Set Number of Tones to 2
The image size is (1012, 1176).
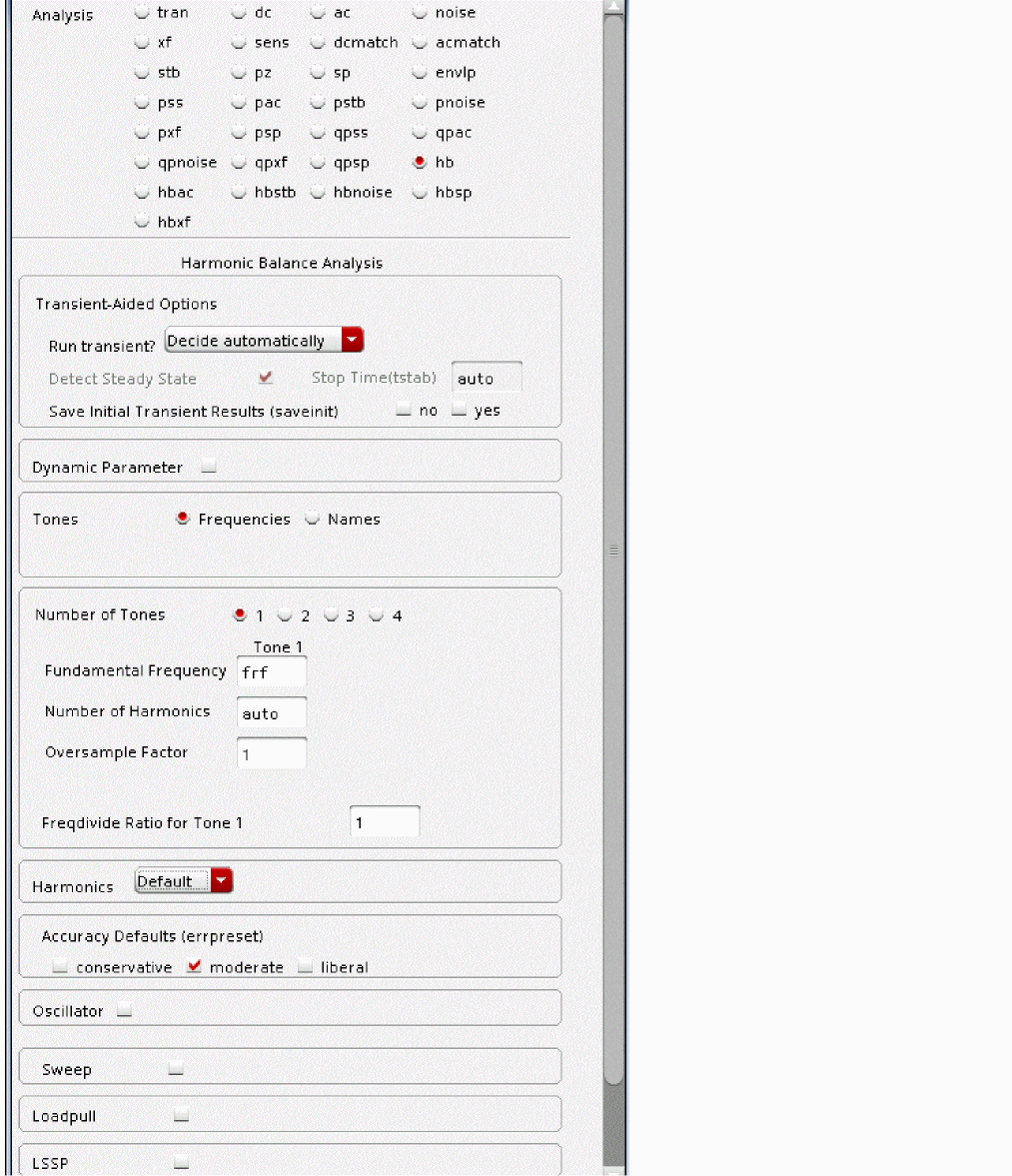point(286,615)
